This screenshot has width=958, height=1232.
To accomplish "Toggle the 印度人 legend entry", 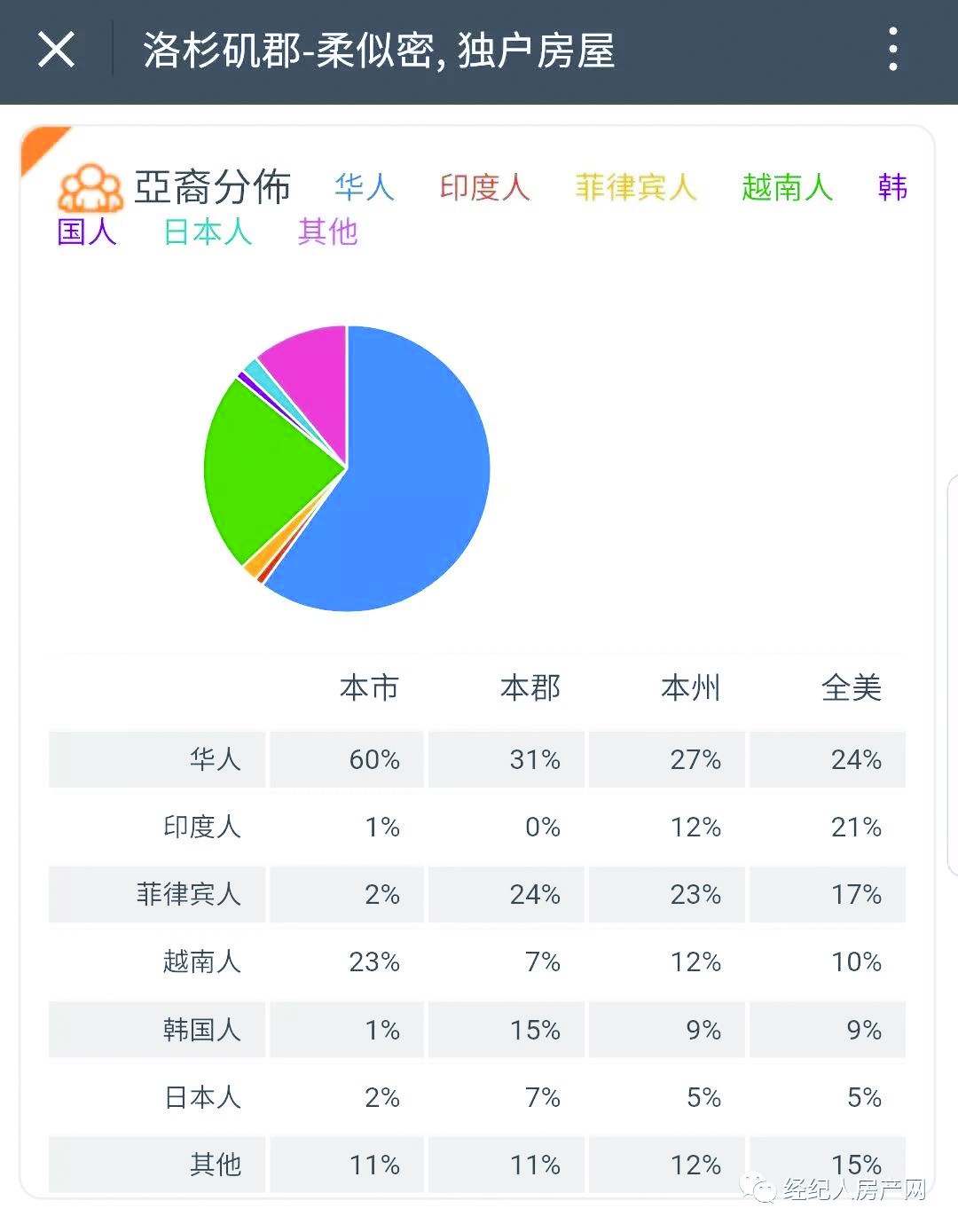I will [484, 187].
